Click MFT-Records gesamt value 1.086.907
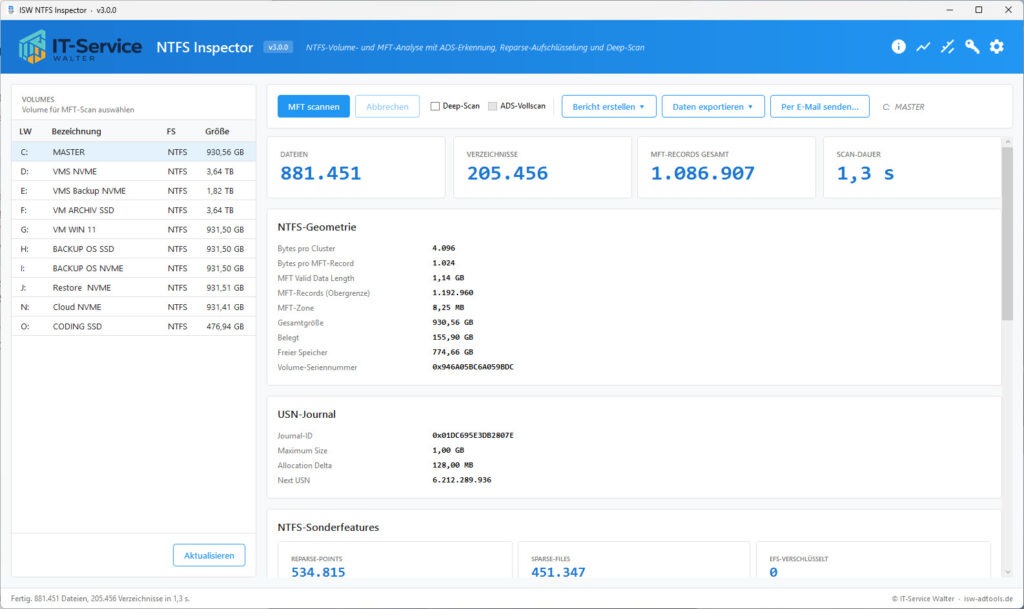This screenshot has width=1024, height=609. click(703, 174)
